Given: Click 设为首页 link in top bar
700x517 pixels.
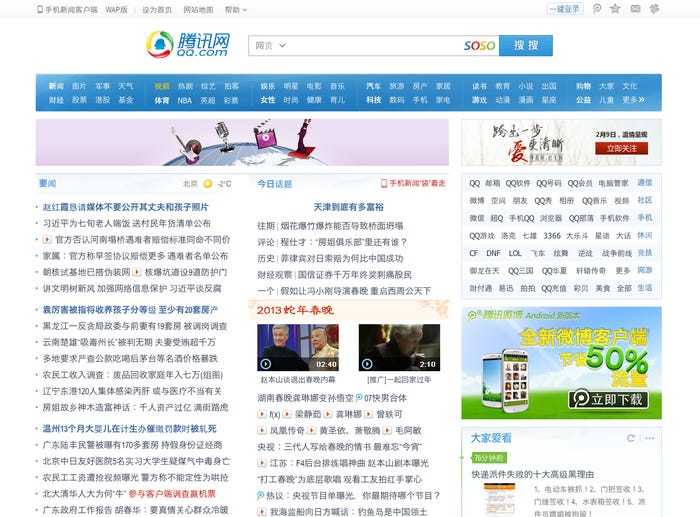Looking at the screenshot, I should [x=157, y=9].
